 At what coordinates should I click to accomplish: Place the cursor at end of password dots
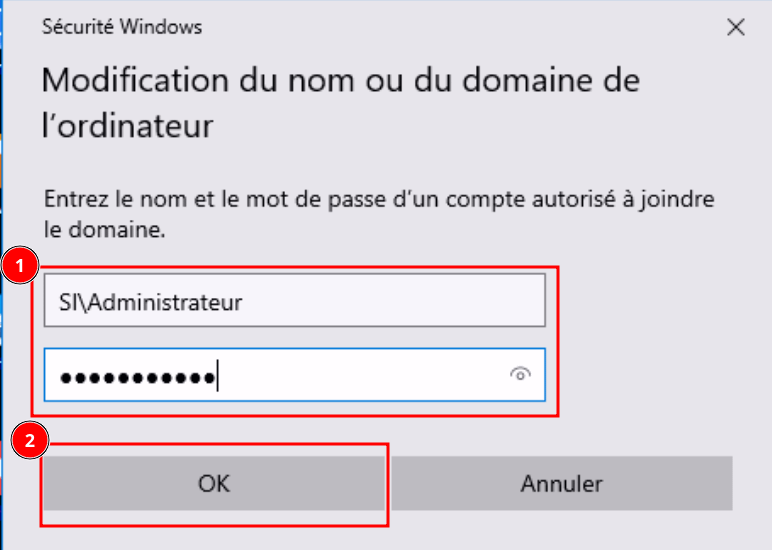[x=218, y=377]
